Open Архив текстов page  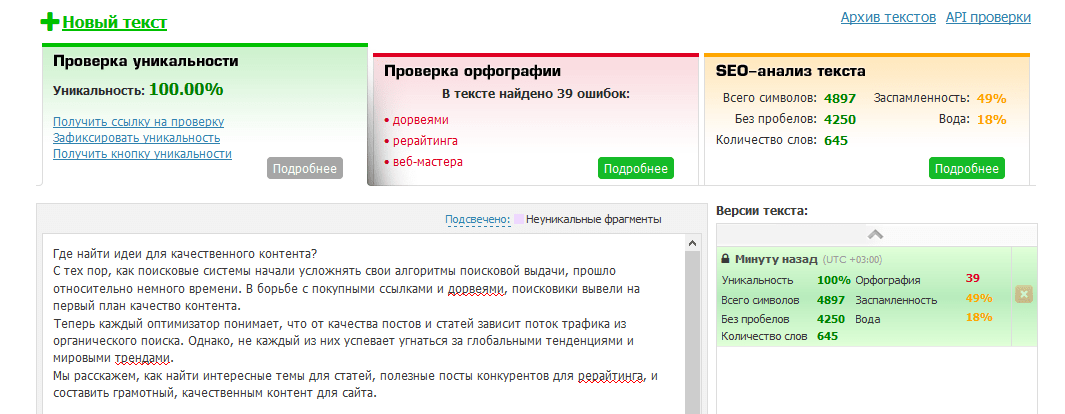pos(888,17)
